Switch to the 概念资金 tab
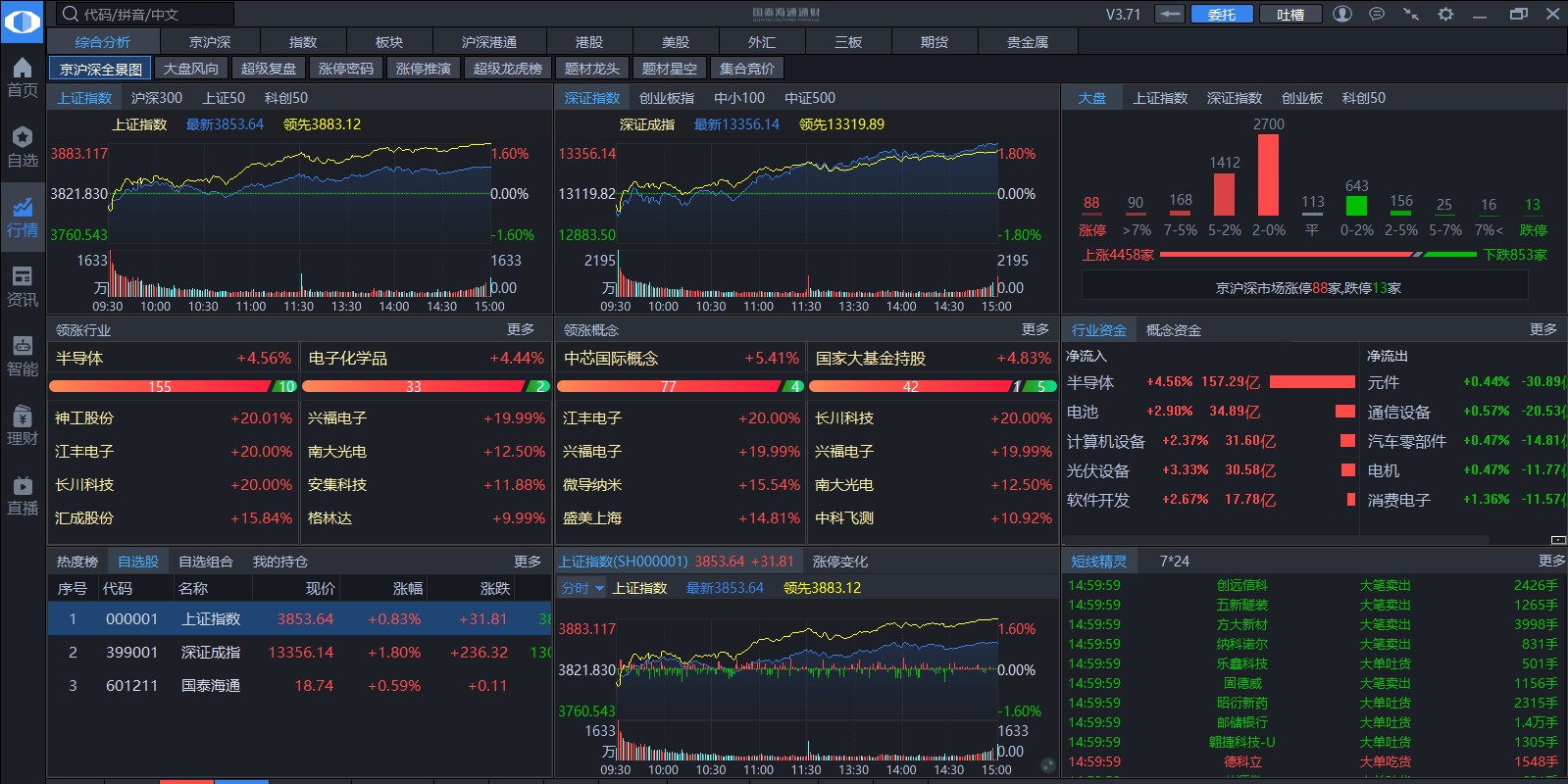The image size is (1568, 784). 1173,330
